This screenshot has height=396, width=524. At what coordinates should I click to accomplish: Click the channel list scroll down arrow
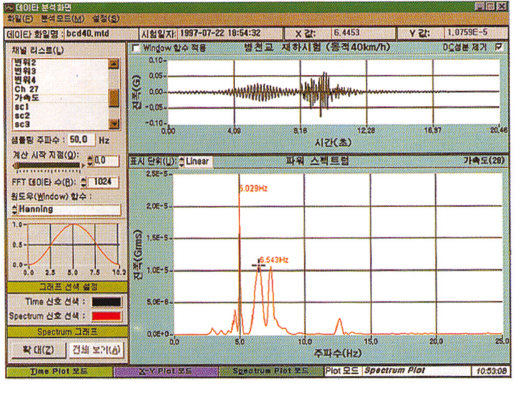tap(114, 124)
